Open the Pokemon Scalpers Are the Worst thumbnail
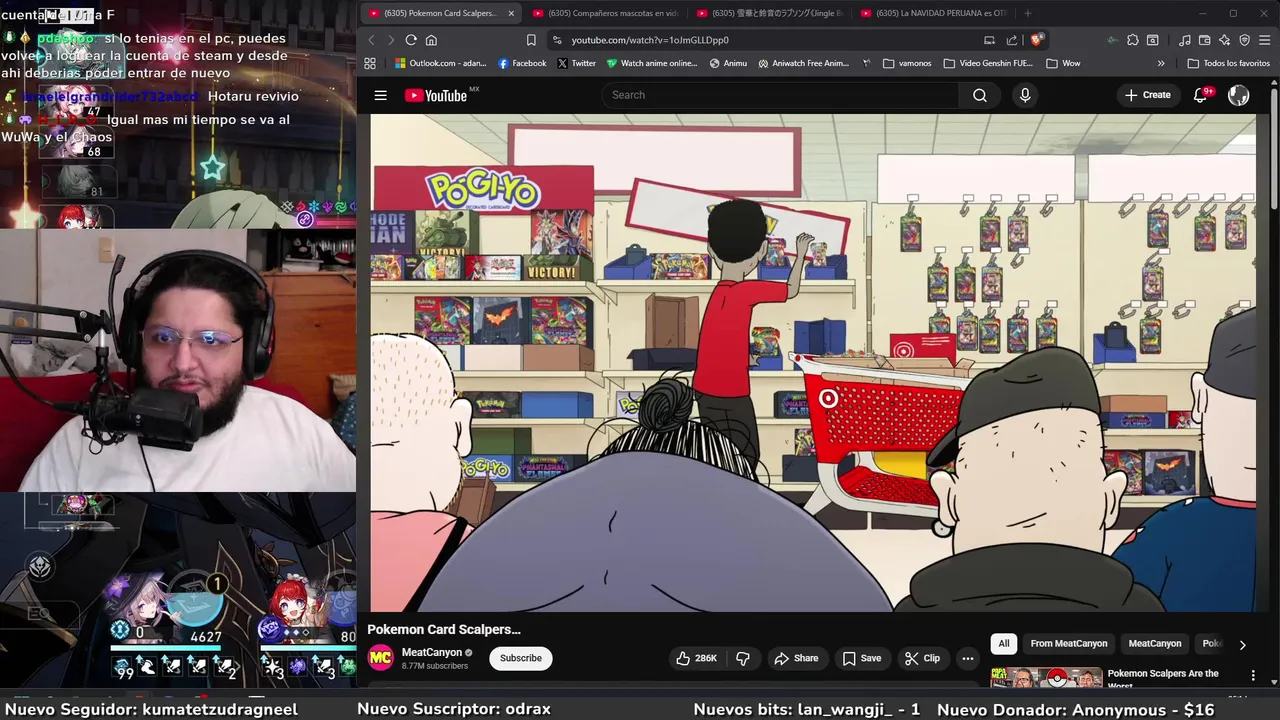Viewport: 1280px width, 720px height. point(1046,678)
